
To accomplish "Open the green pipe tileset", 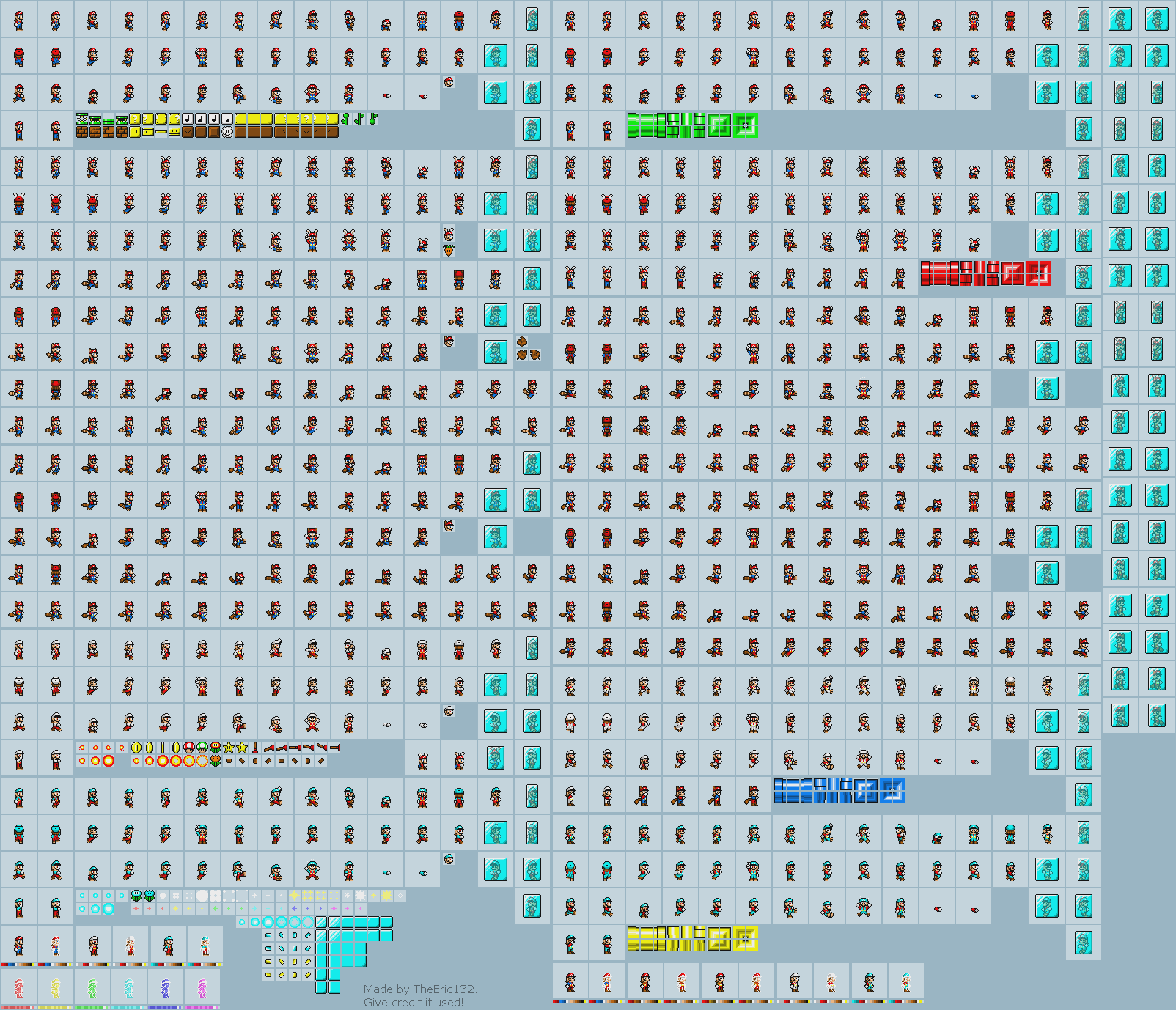I will click(x=692, y=125).
